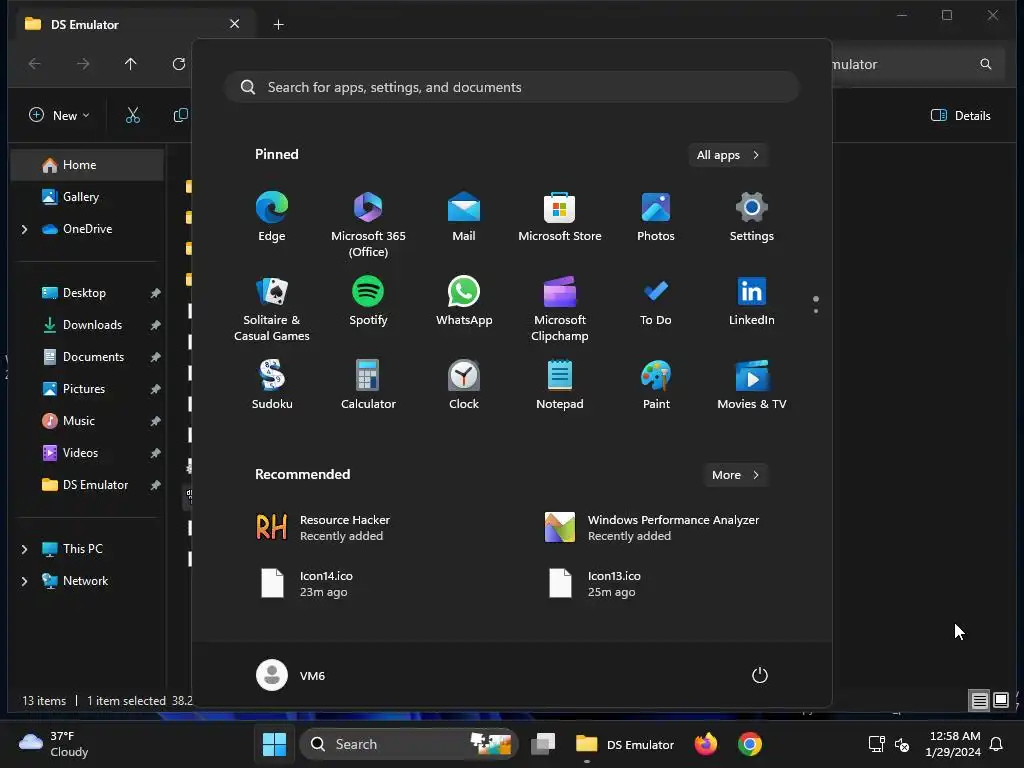This screenshot has height=768, width=1024.
Task: Open WhatsApp
Action: coord(464,302)
